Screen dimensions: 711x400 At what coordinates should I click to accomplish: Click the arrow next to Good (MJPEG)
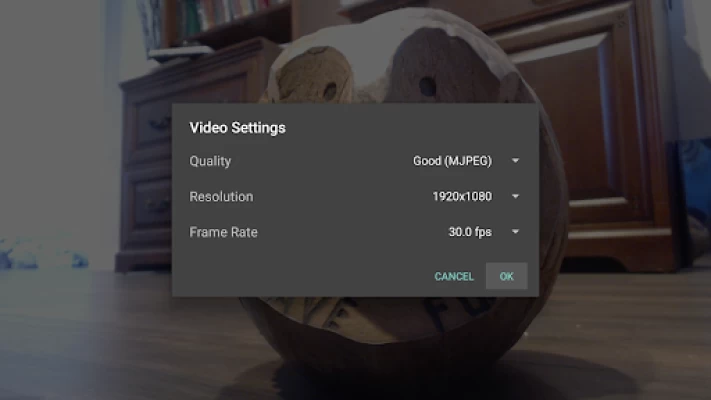515,160
